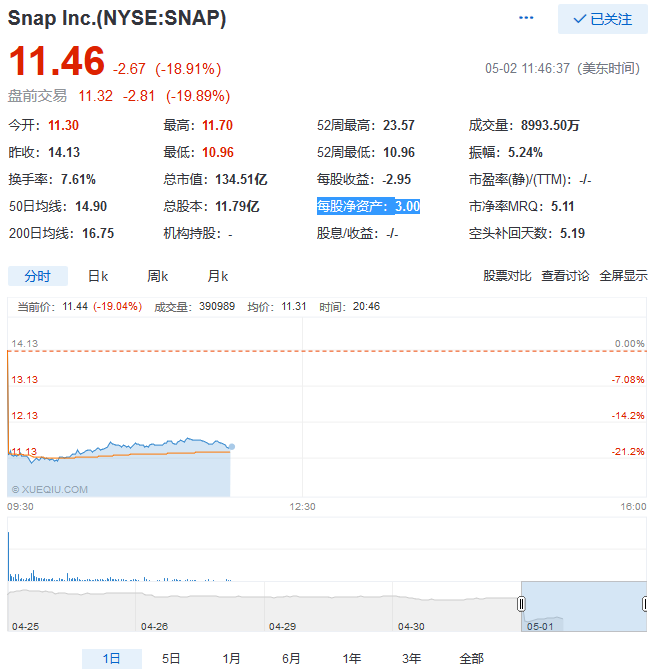
Task: Grab the right handle of the timeline range selector
Action: (645, 604)
